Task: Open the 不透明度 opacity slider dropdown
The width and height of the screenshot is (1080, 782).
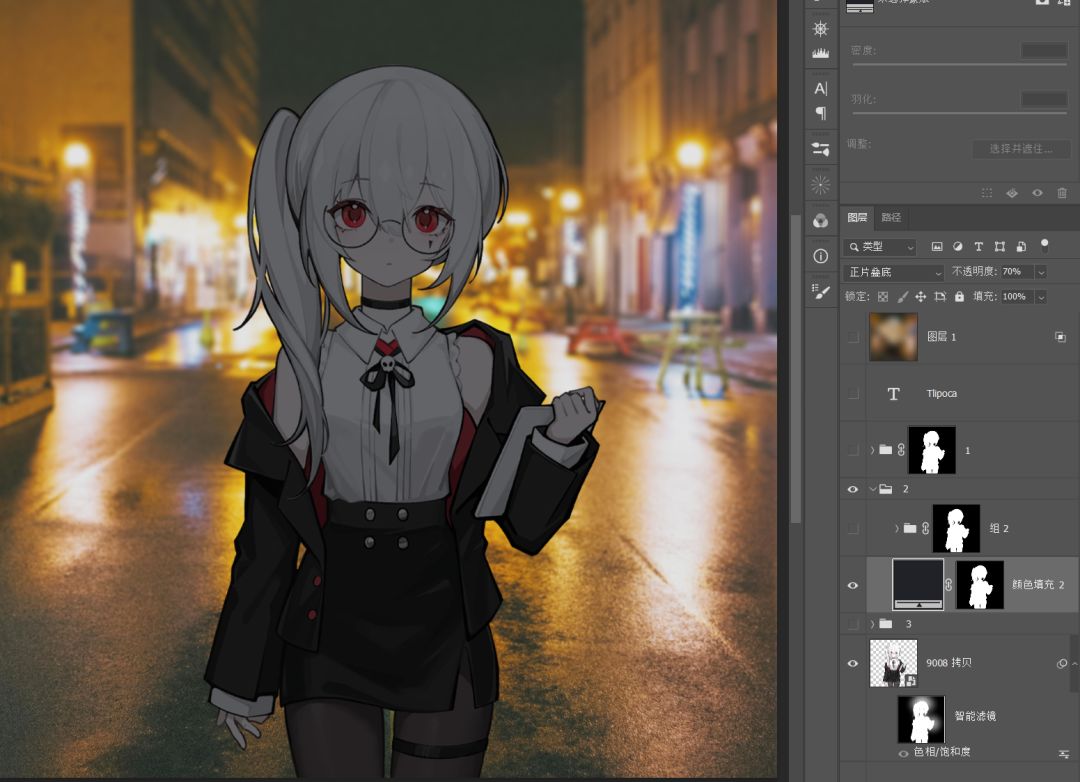Action: tap(1041, 272)
